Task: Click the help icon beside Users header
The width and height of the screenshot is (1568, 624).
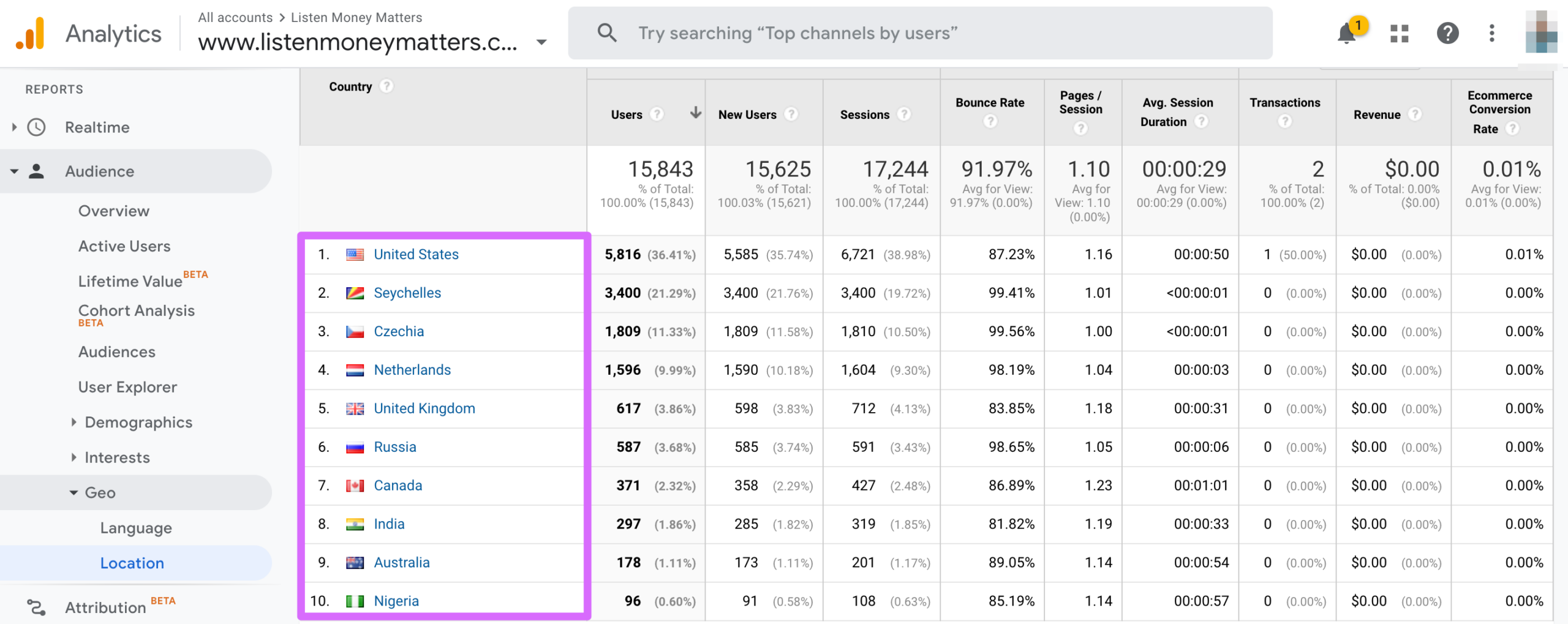Action: 657,115
